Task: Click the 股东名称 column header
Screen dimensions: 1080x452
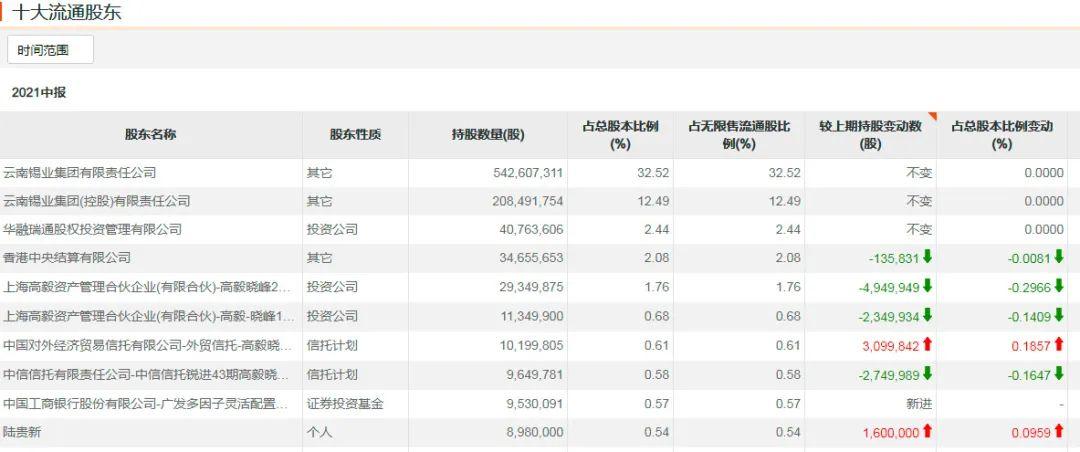Action: [151, 135]
